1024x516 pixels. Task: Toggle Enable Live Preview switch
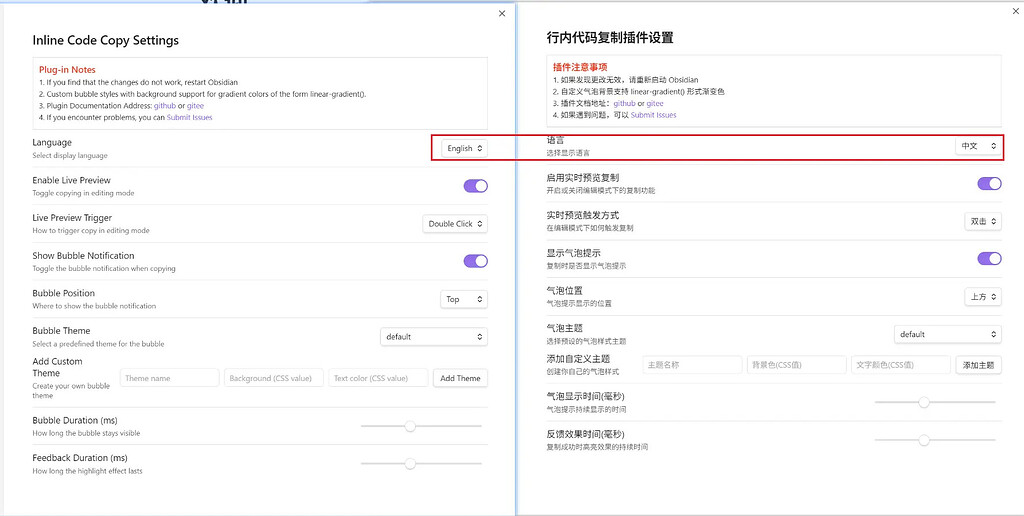(x=475, y=186)
